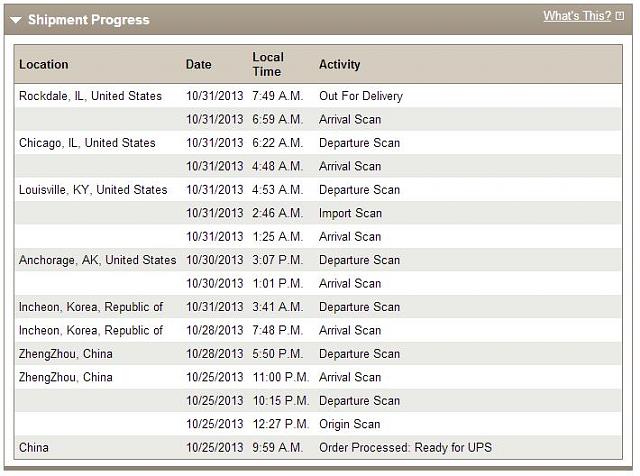Click Rockdale, IL, United States location
This screenshot has height=476, width=640.
pyautogui.click(x=90, y=96)
